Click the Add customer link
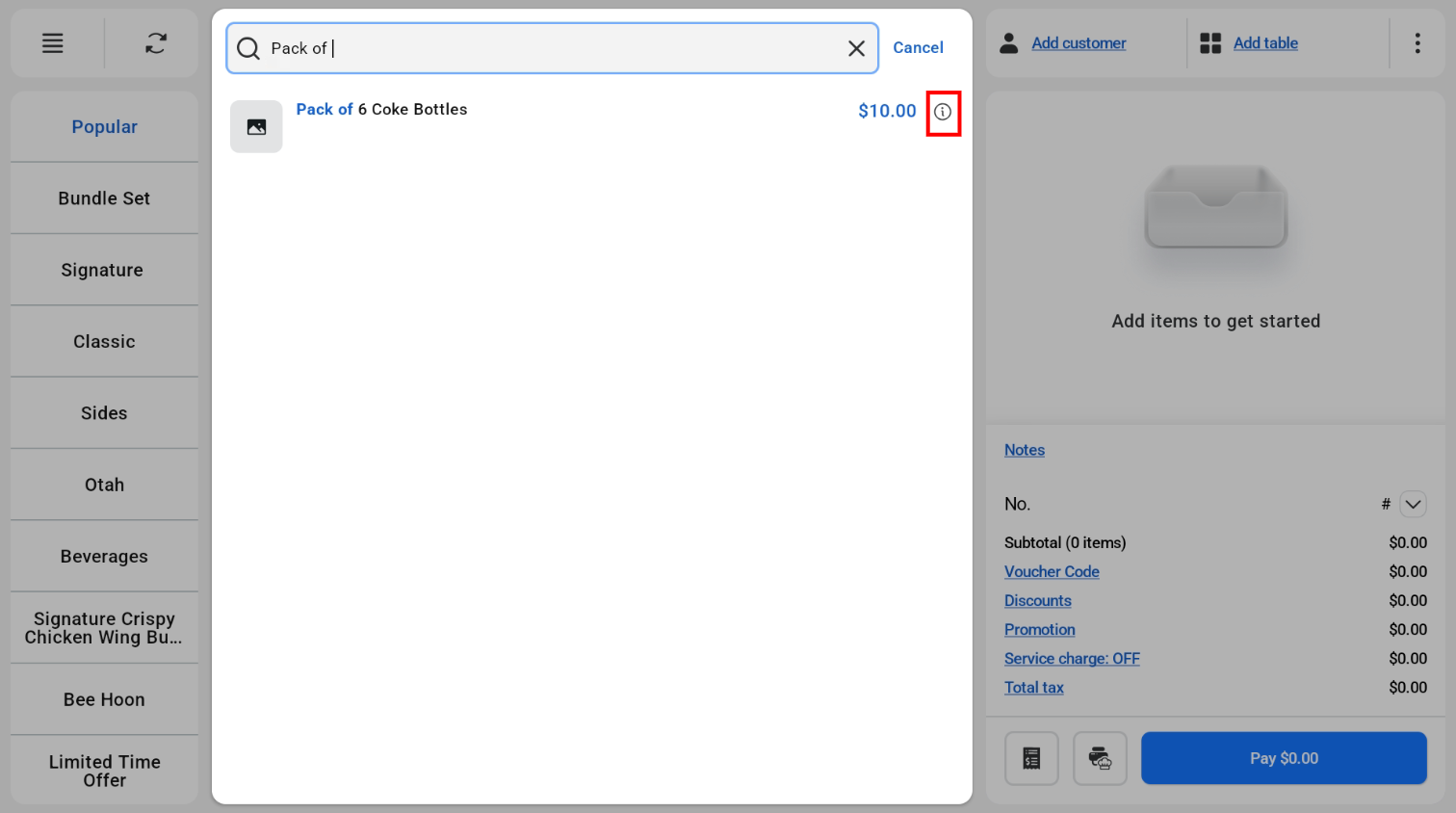Viewport: 1456px width, 813px height. tap(1079, 43)
